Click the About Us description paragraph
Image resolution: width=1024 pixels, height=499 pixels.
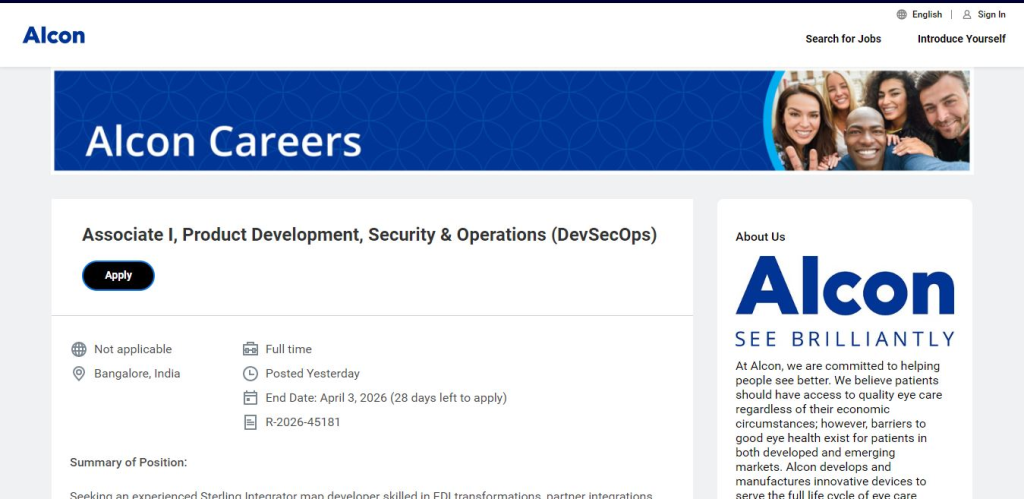tap(839, 430)
